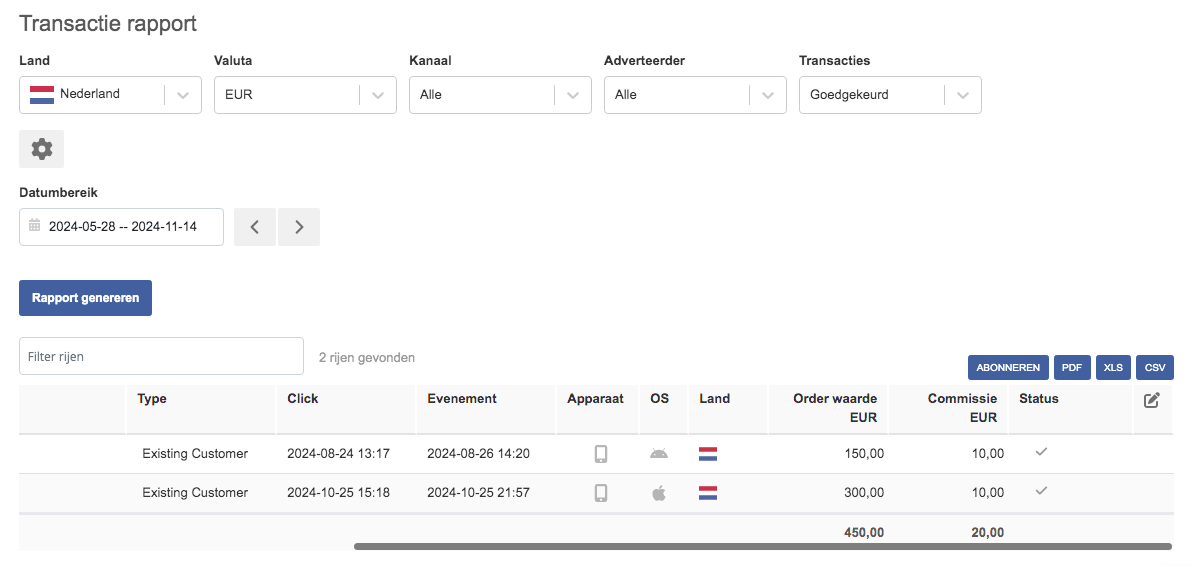Expand the Adverteerder dropdown

(x=695, y=95)
